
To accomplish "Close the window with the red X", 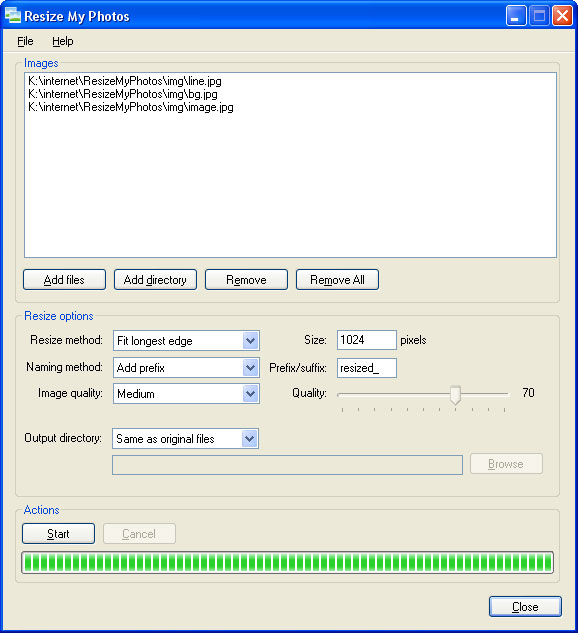I will (562, 16).
